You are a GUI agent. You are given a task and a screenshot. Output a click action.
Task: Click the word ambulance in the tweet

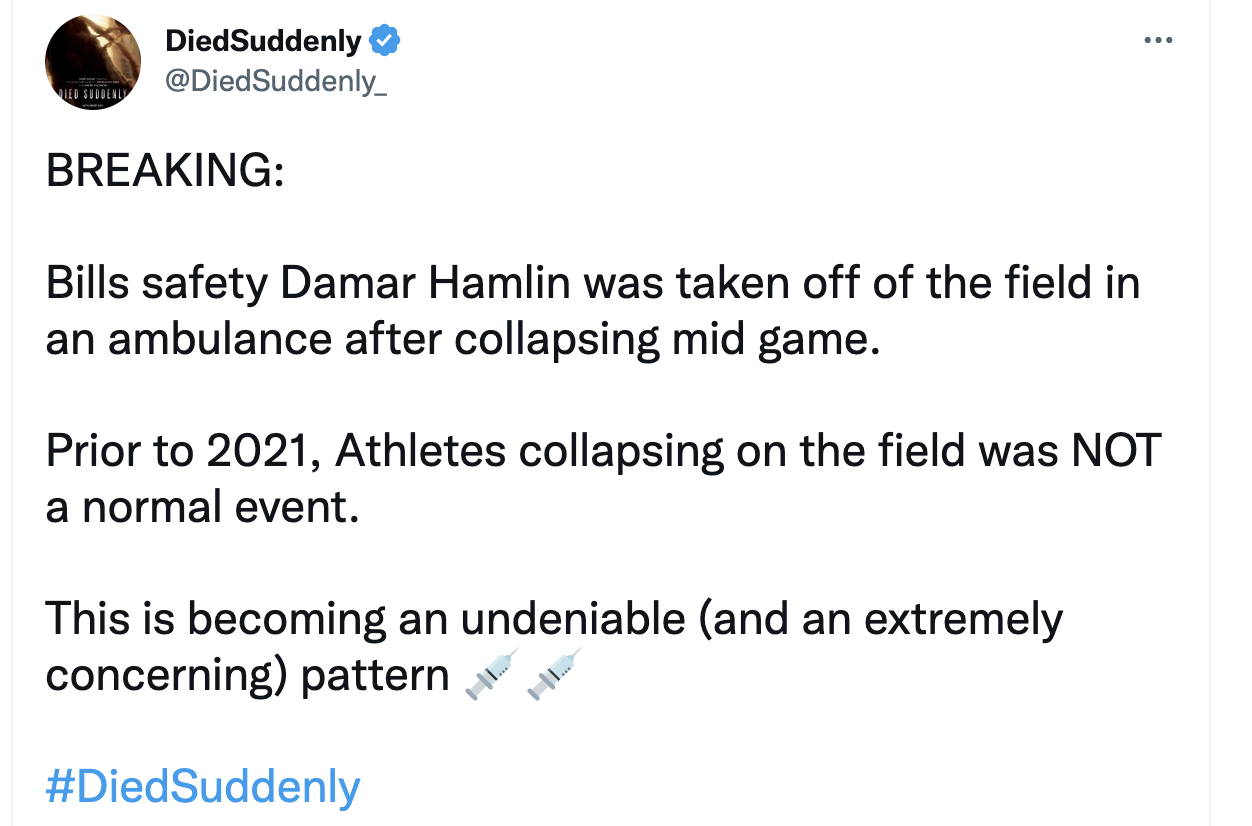click(x=219, y=340)
